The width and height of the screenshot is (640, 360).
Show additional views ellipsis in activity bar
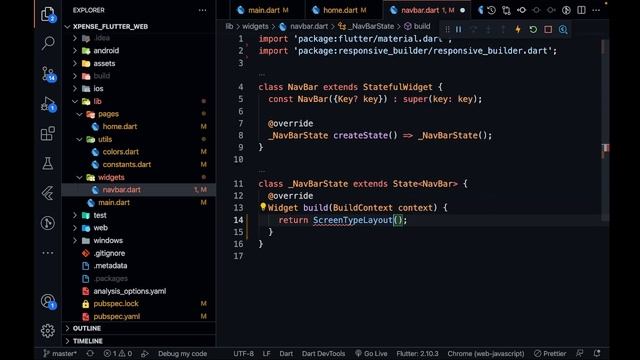tap(48, 253)
